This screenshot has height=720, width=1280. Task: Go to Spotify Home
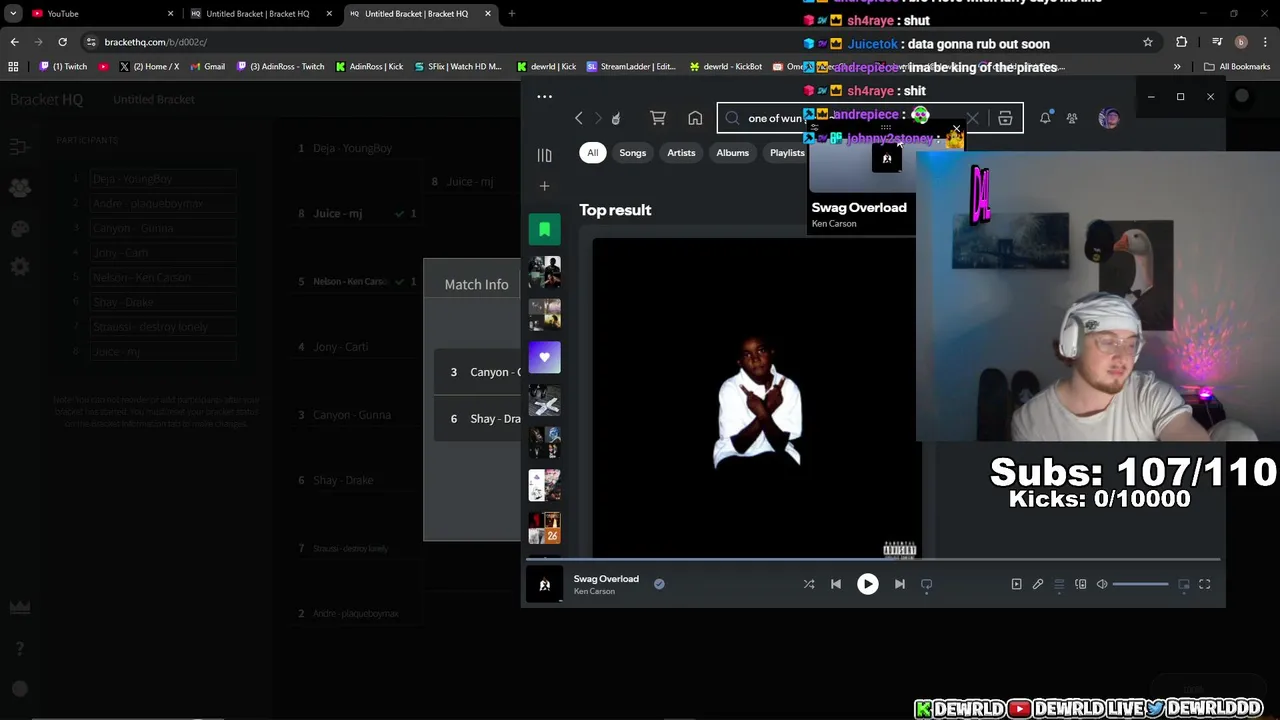(695, 118)
